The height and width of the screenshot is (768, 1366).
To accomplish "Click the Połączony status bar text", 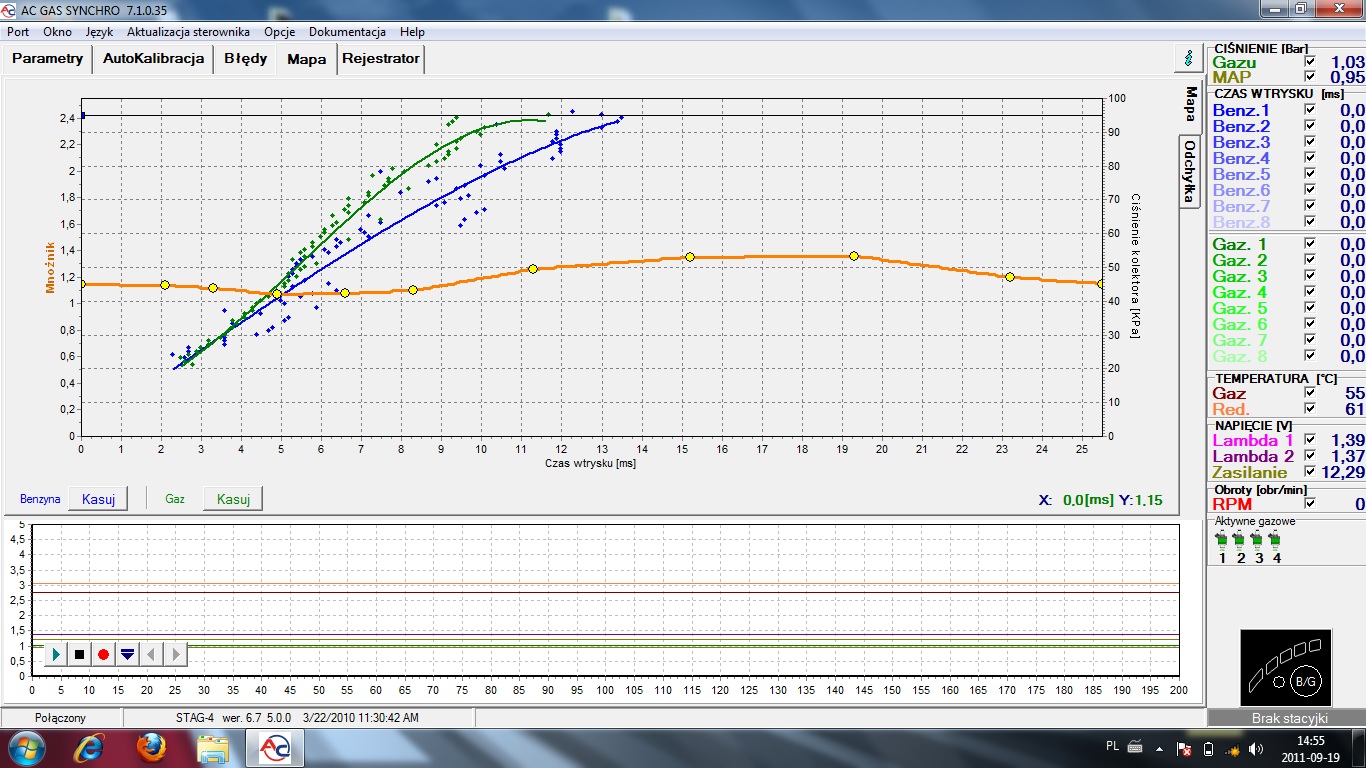I will point(61,717).
